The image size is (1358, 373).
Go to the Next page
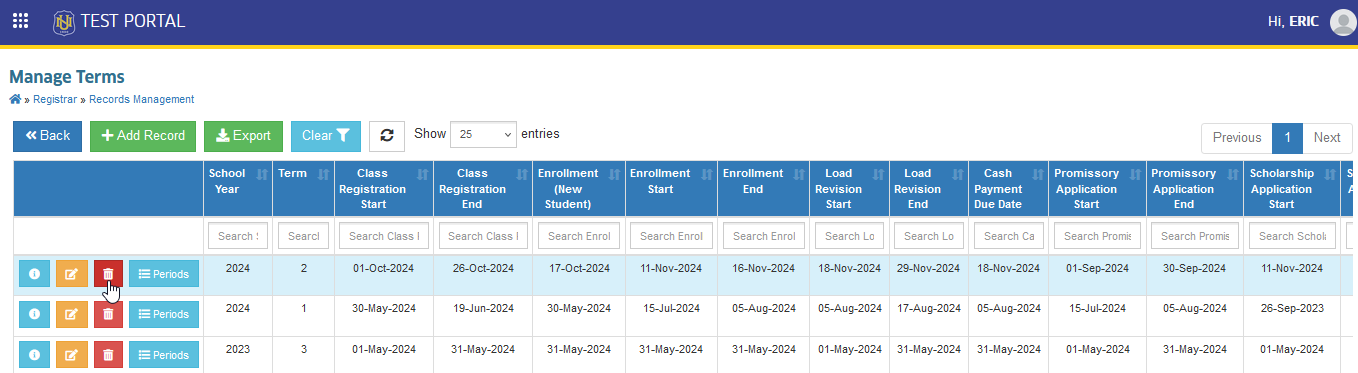coord(1327,137)
